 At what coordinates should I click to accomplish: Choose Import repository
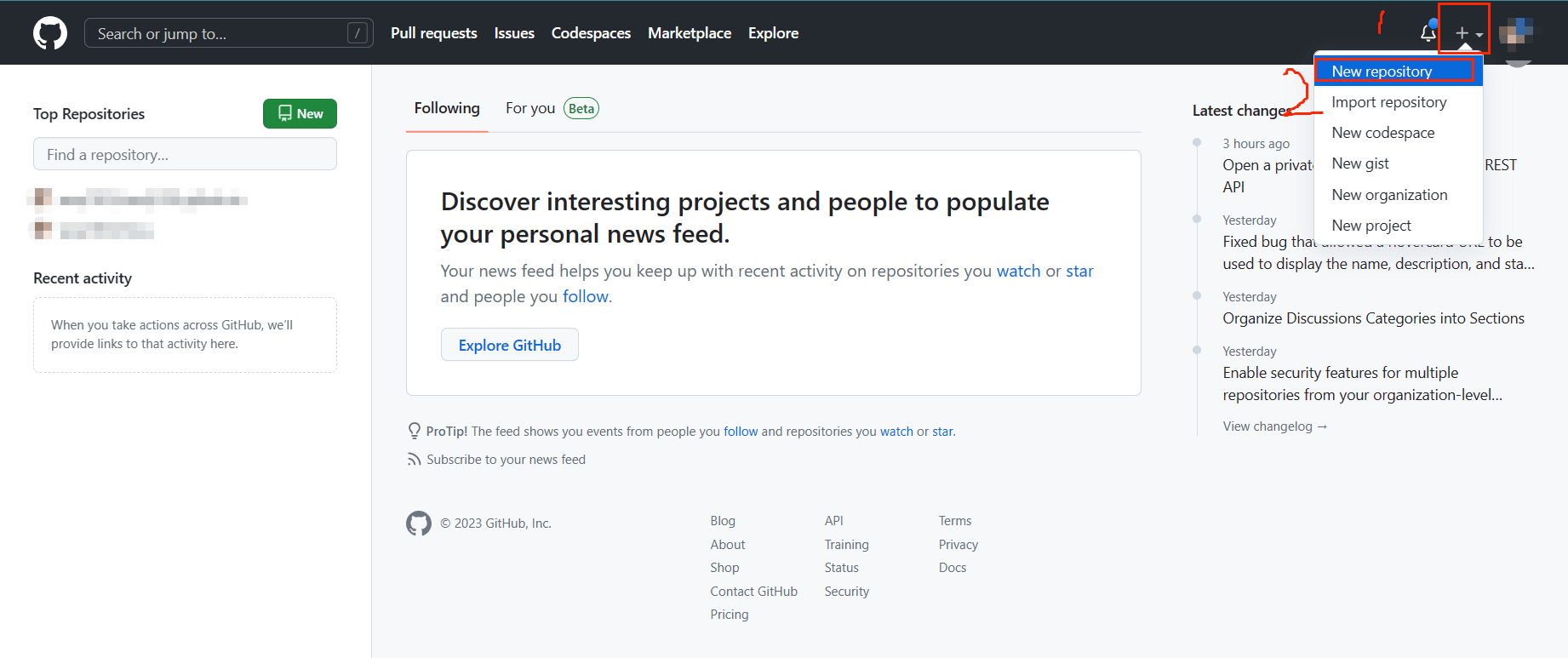(1398, 102)
